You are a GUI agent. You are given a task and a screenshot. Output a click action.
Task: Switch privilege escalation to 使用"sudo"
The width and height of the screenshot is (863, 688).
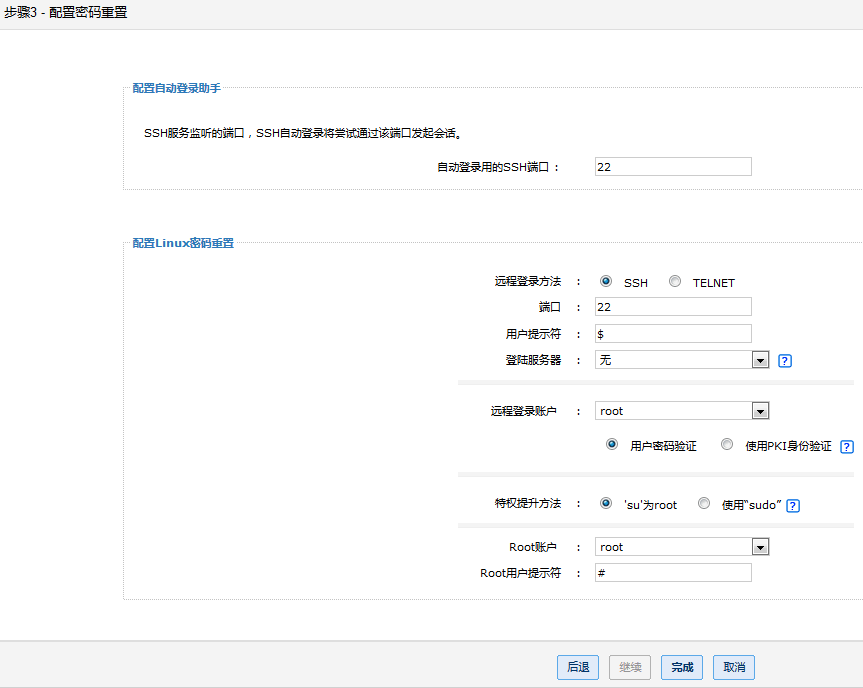[x=704, y=504]
